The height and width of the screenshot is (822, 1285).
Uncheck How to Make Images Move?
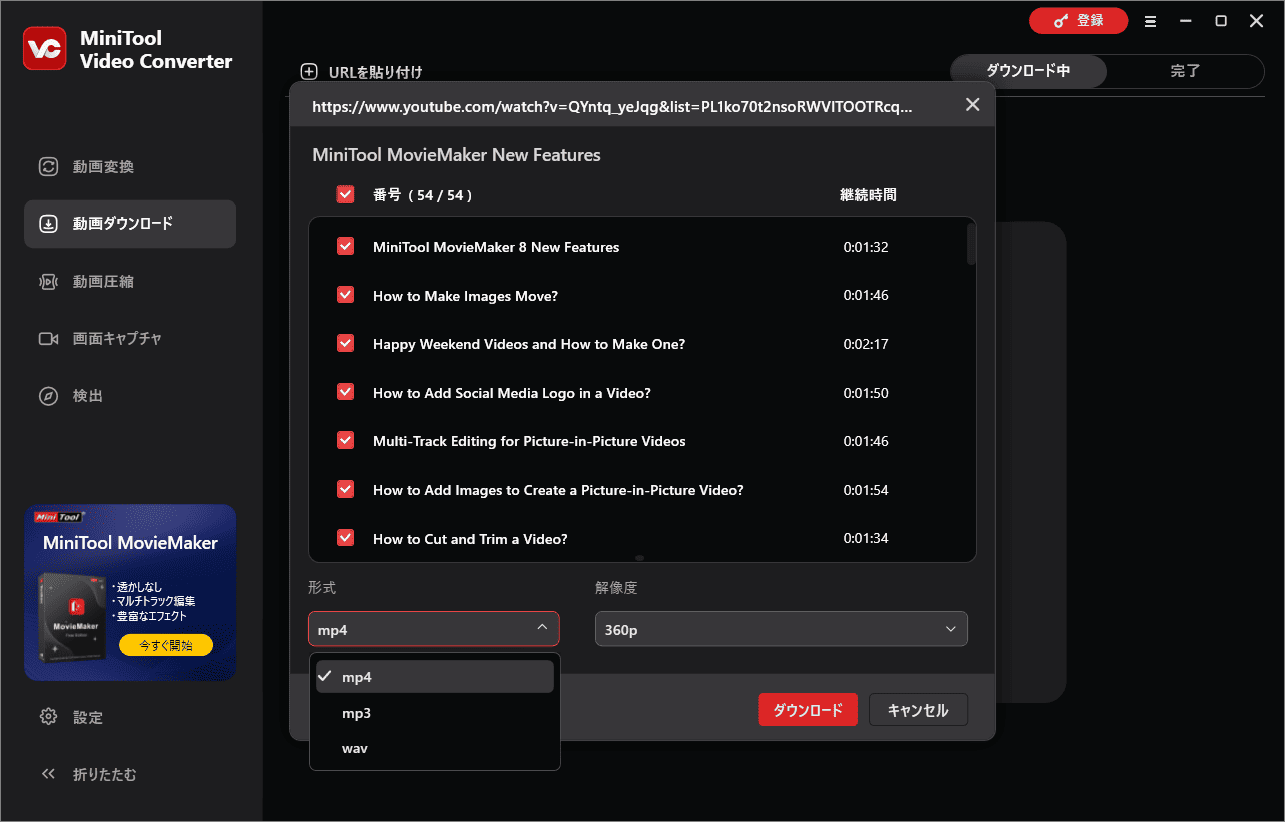[346, 295]
